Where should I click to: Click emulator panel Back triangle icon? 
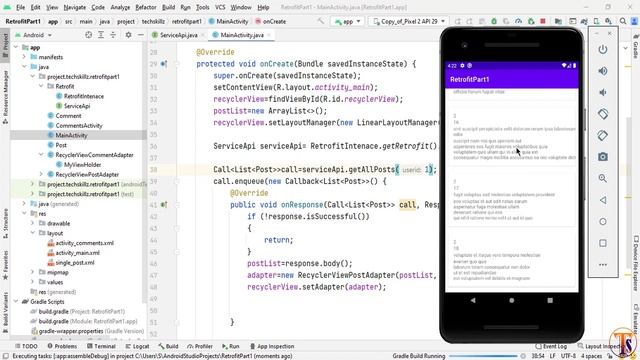tap(602, 200)
